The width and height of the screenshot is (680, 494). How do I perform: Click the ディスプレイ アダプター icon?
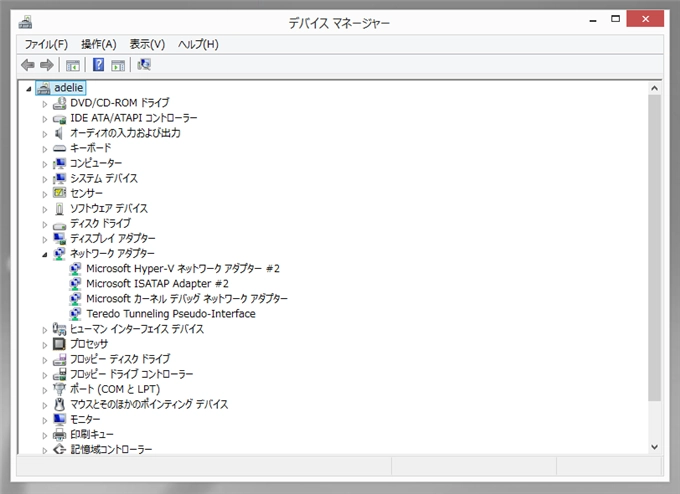pos(59,239)
